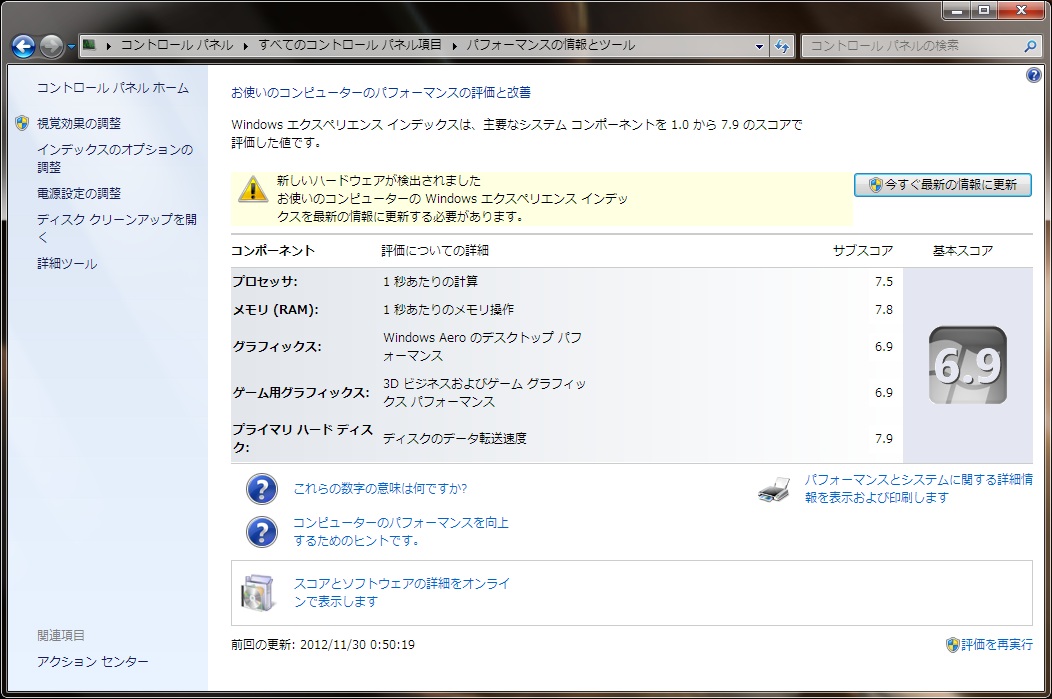This screenshot has width=1052, height=699.
Task: Open アクション センター link
Action: tap(93, 661)
